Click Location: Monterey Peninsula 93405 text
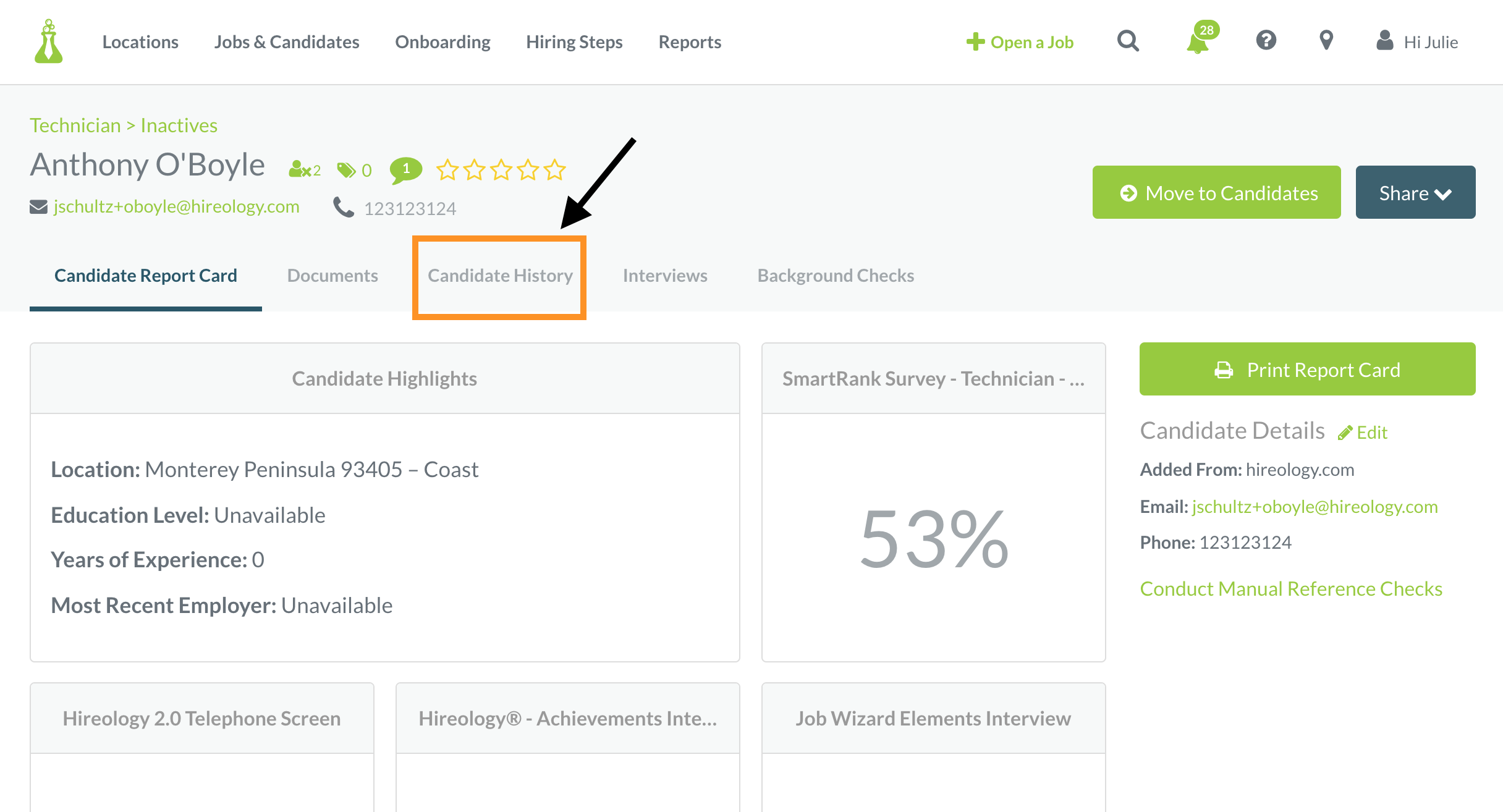Screen dimensions: 1503x812 (265, 470)
